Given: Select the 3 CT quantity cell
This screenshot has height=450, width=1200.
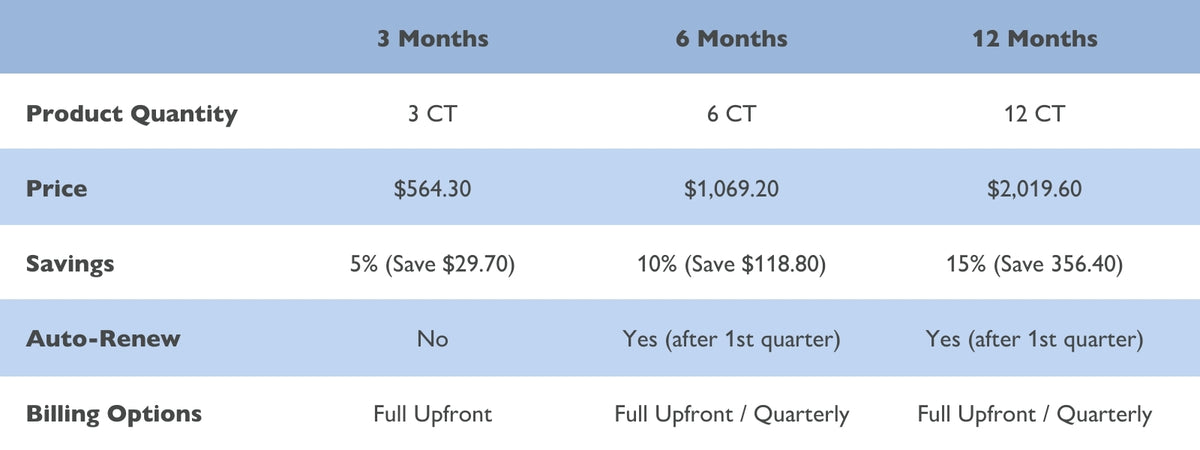Looking at the screenshot, I should click(x=432, y=114).
